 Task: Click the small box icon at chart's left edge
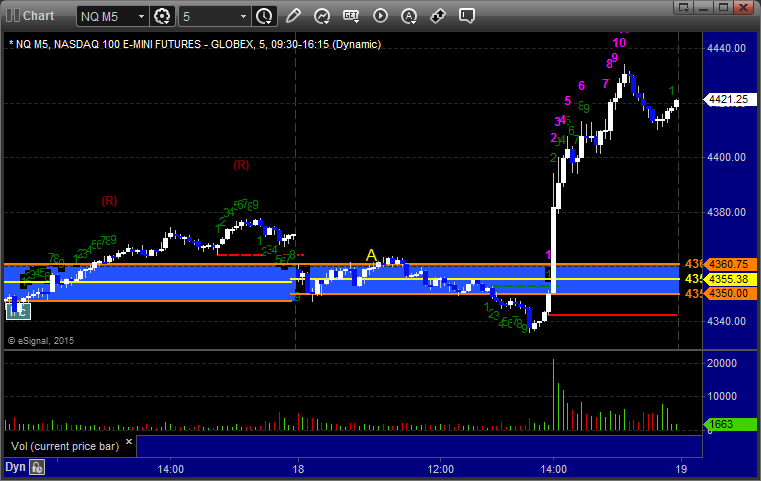18,311
